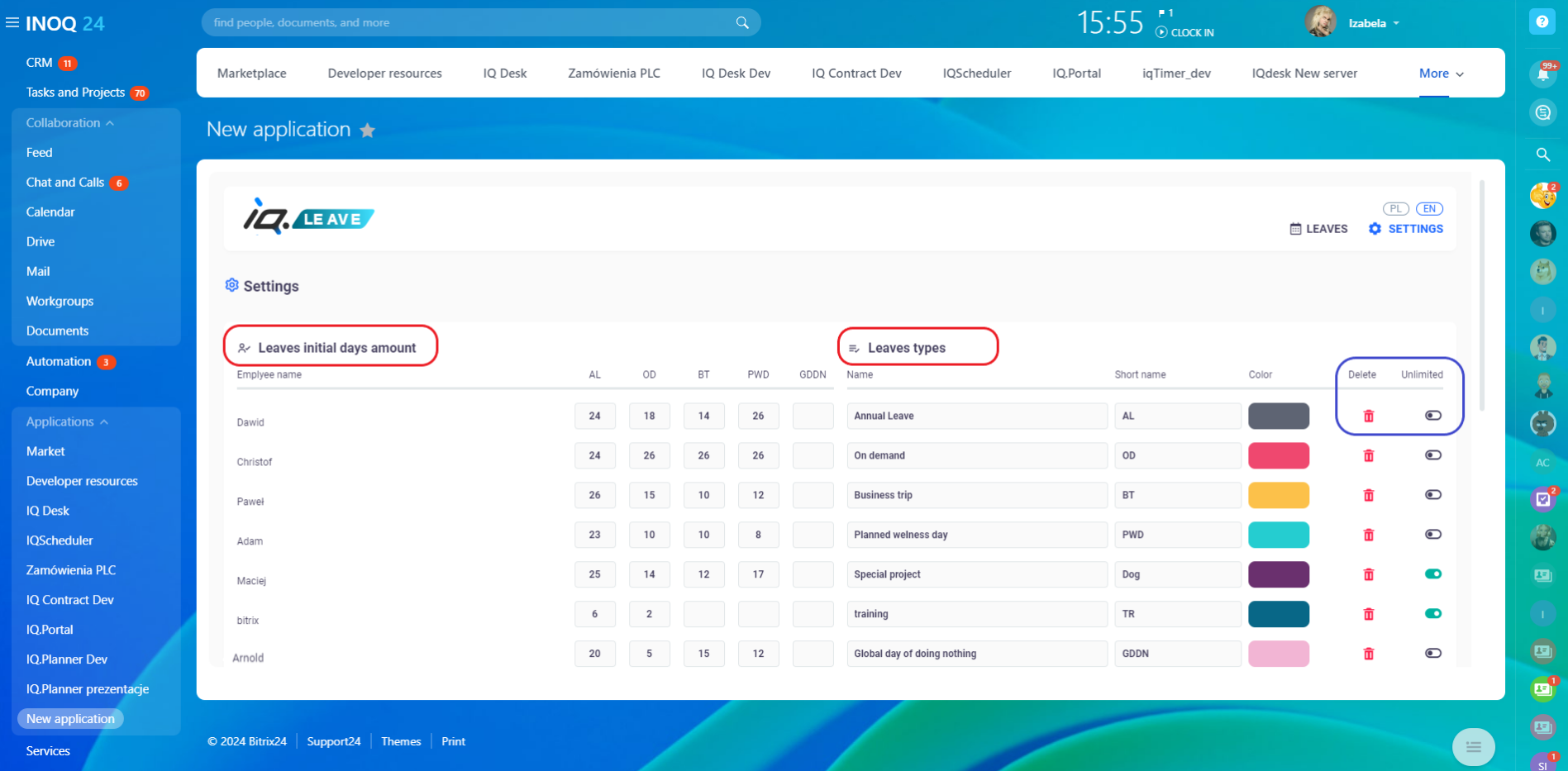
Task: Open the IQdesk New server tab
Action: pos(1304,74)
